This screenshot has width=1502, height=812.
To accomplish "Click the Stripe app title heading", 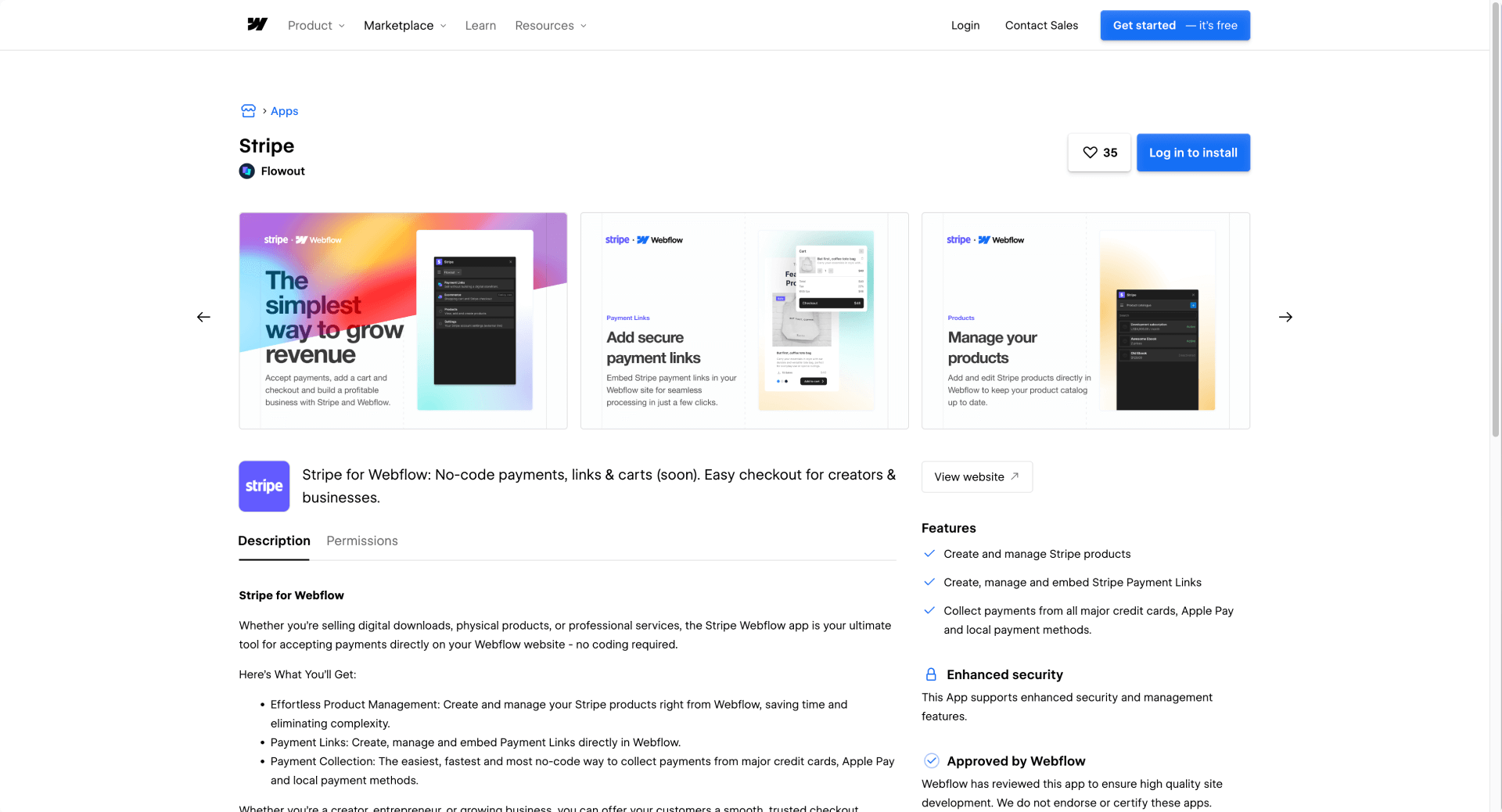I will pos(267,146).
